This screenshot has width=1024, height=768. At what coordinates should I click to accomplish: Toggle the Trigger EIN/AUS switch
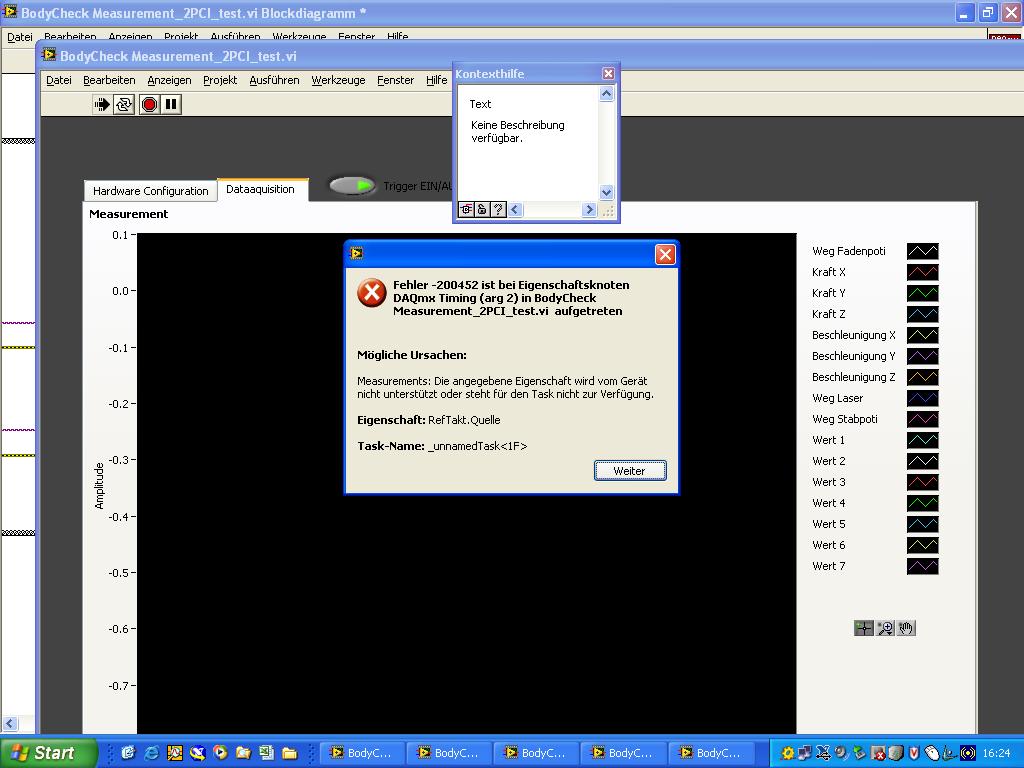click(352, 186)
